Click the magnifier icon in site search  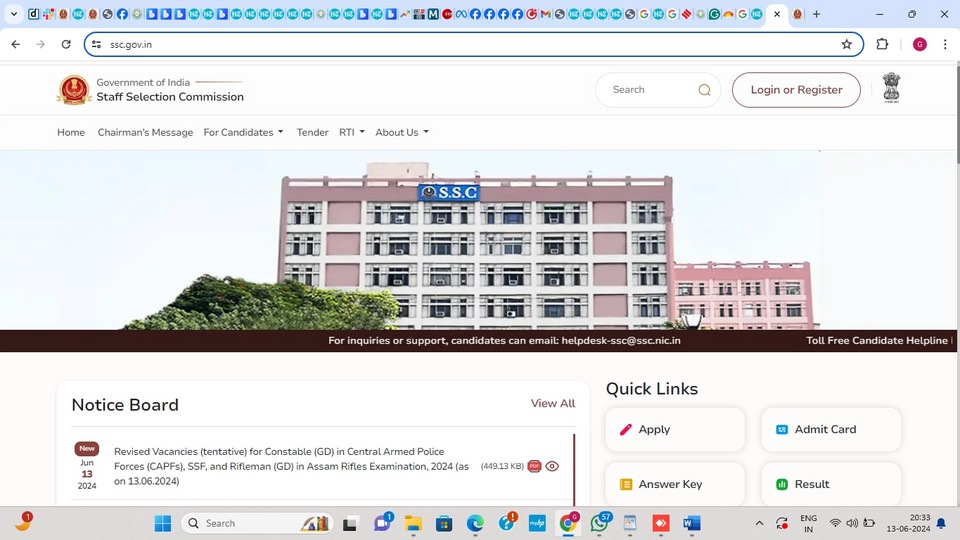click(705, 90)
